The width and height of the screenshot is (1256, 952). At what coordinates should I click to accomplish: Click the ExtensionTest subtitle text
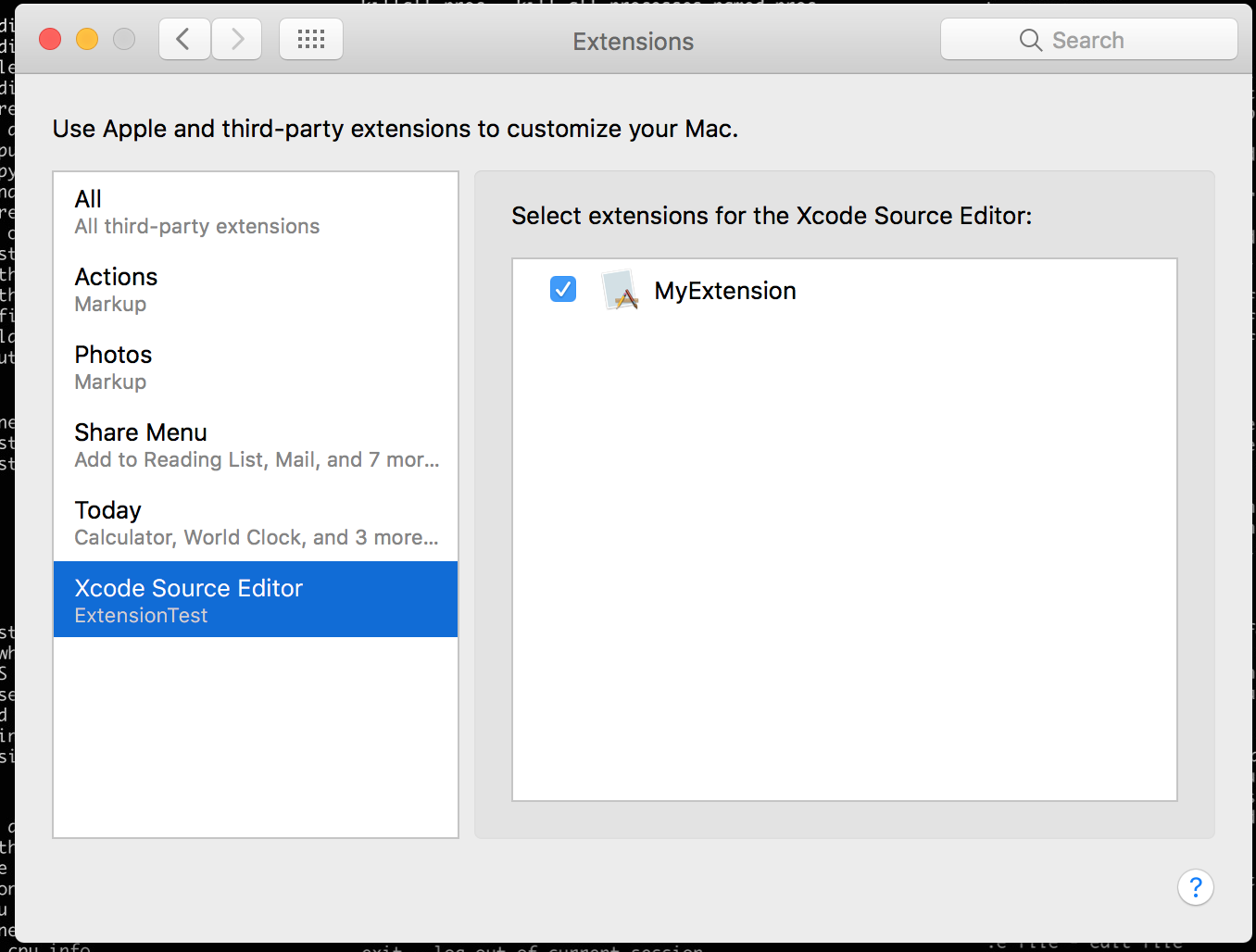point(141,616)
